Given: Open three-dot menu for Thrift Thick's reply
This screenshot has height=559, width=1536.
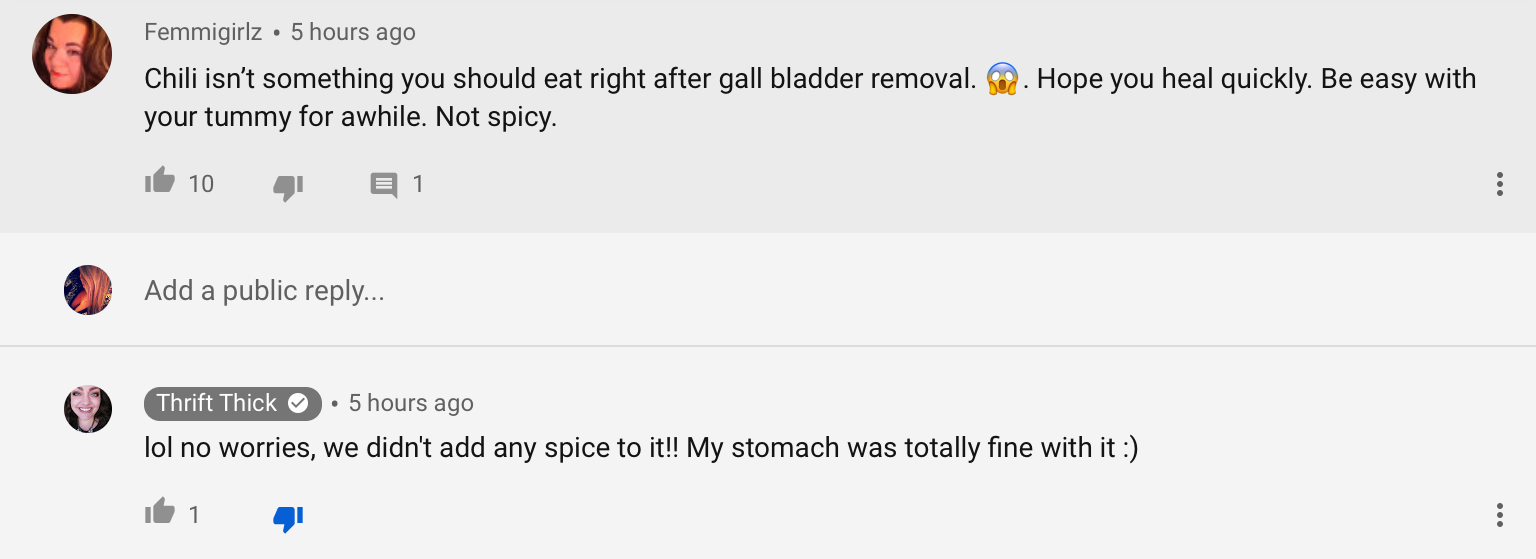Looking at the screenshot, I should click(1499, 515).
